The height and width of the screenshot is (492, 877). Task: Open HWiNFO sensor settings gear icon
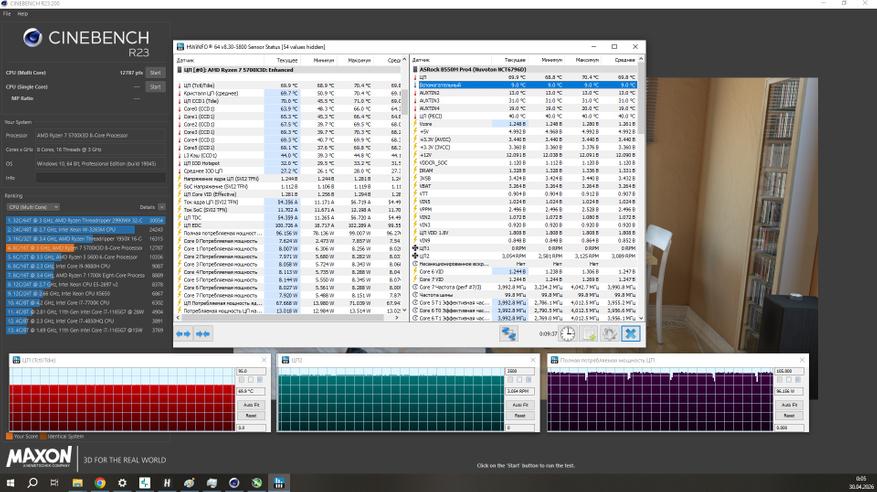click(x=609, y=334)
